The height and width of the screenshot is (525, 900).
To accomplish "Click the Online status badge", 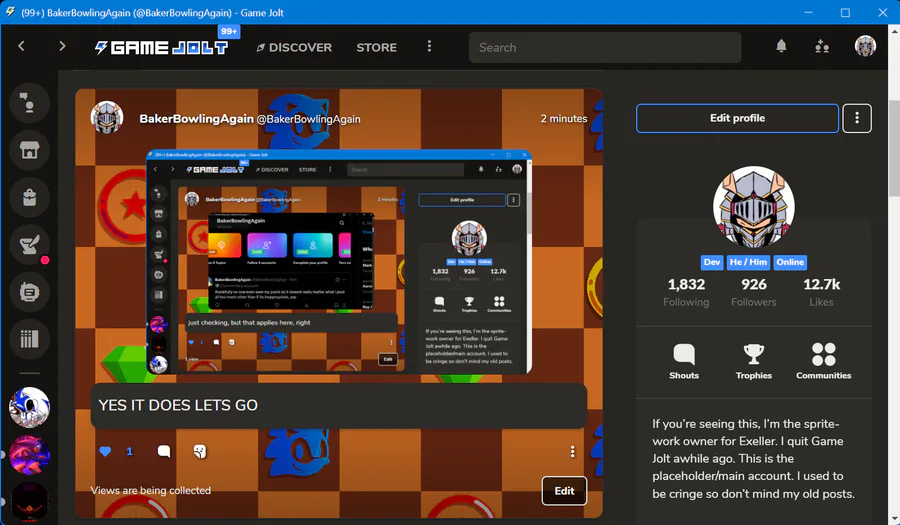I will coord(790,262).
